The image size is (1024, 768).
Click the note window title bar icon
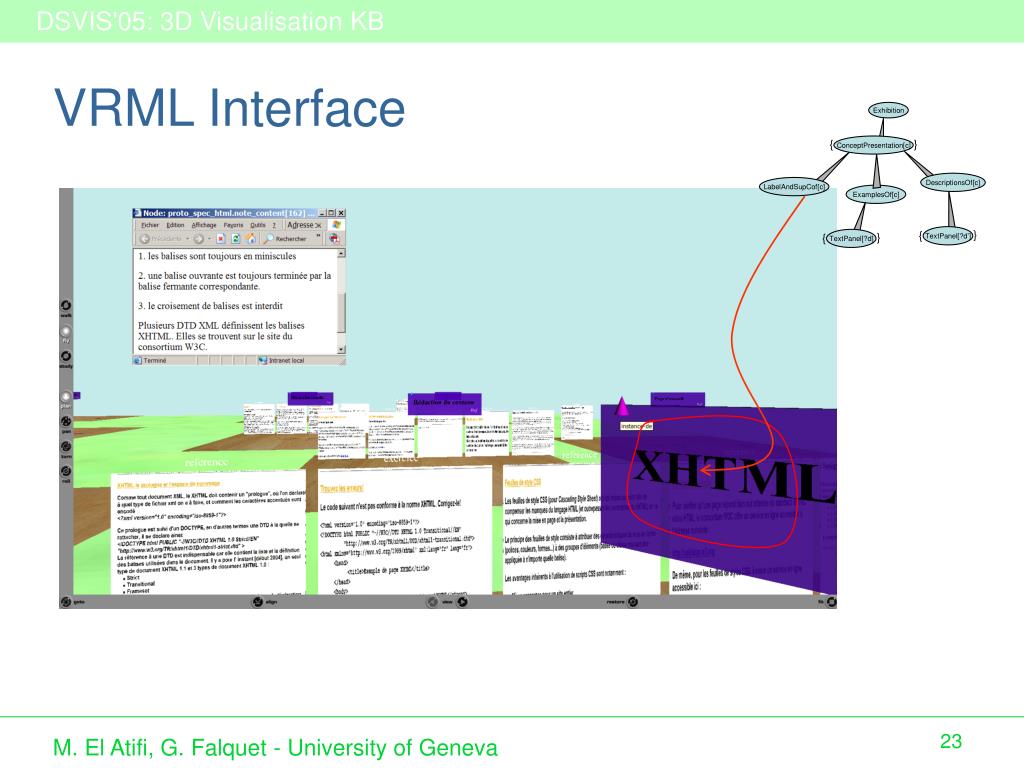[137, 213]
